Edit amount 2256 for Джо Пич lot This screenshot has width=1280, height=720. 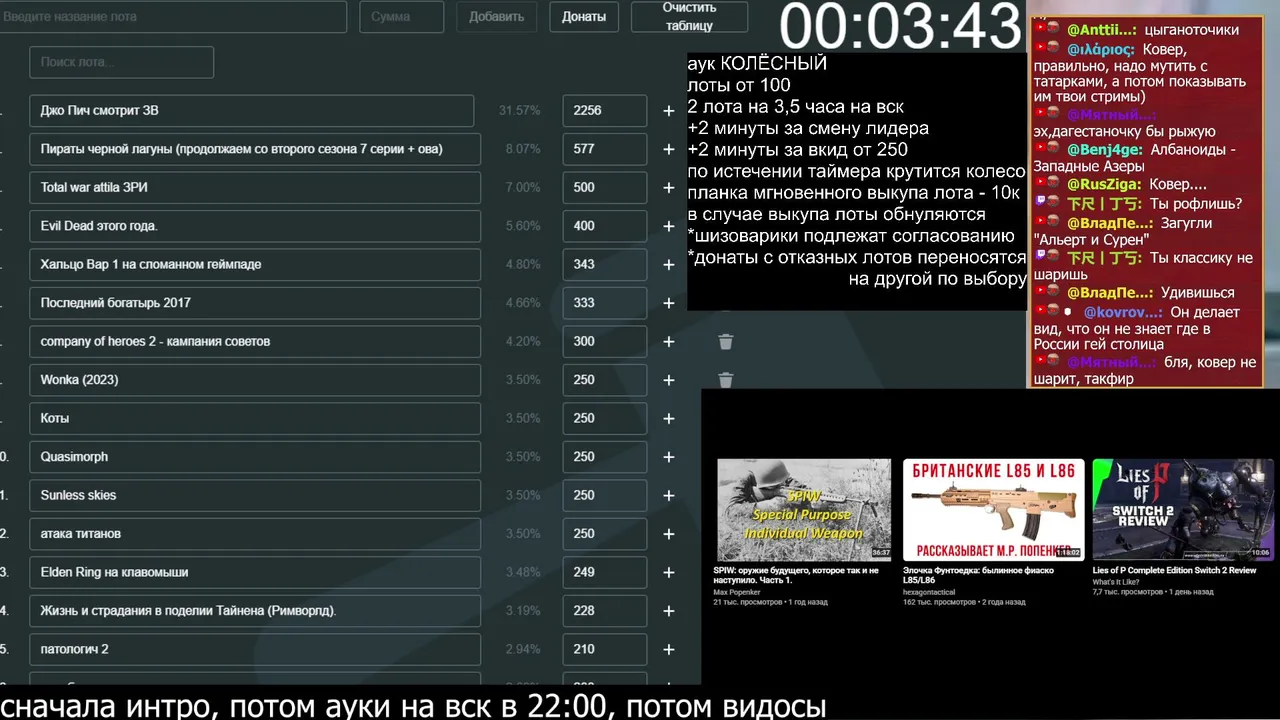tap(604, 111)
